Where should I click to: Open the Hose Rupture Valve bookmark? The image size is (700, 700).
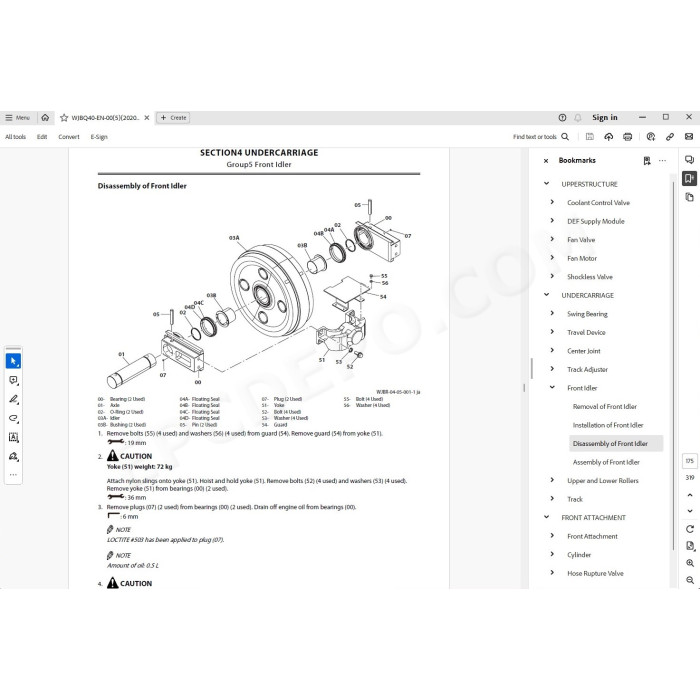pyautogui.click(x=595, y=573)
